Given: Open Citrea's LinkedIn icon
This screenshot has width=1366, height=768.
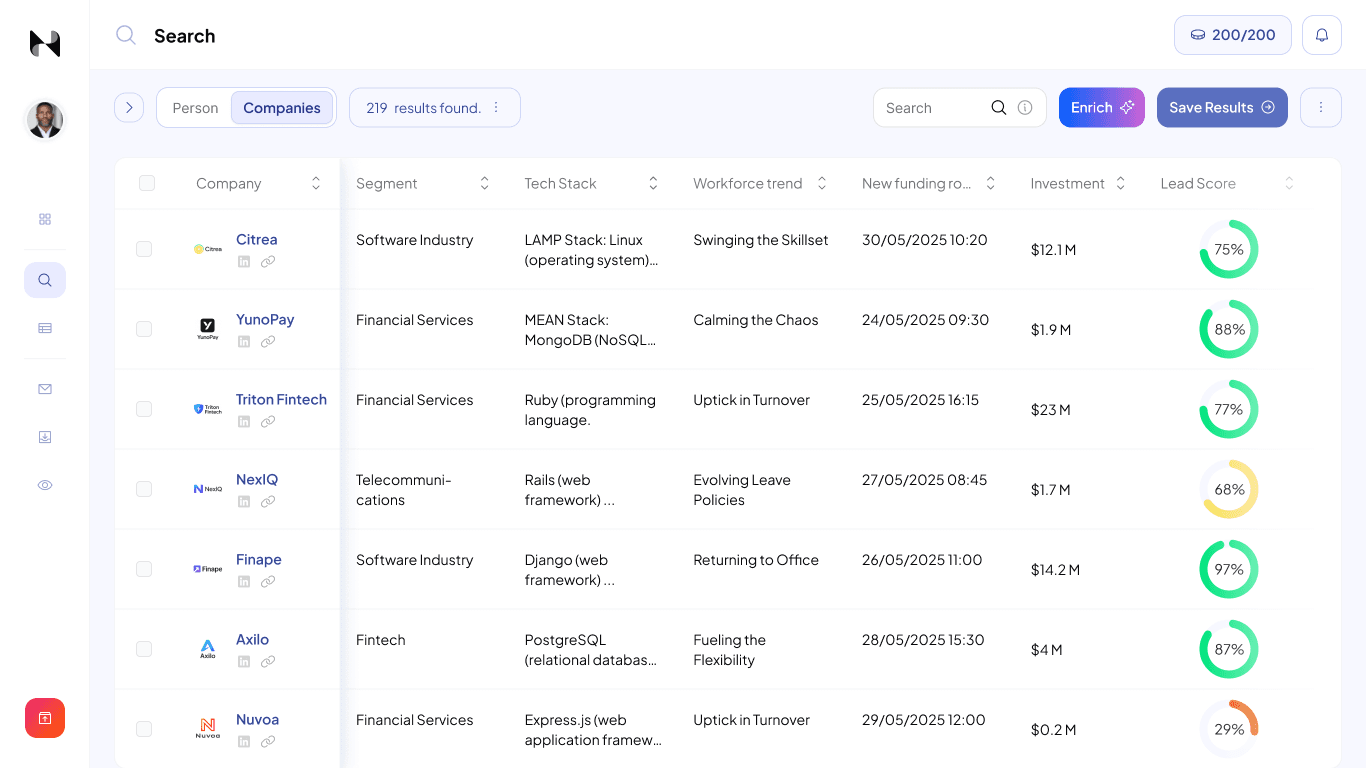Looking at the screenshot, I should point(244,262).
